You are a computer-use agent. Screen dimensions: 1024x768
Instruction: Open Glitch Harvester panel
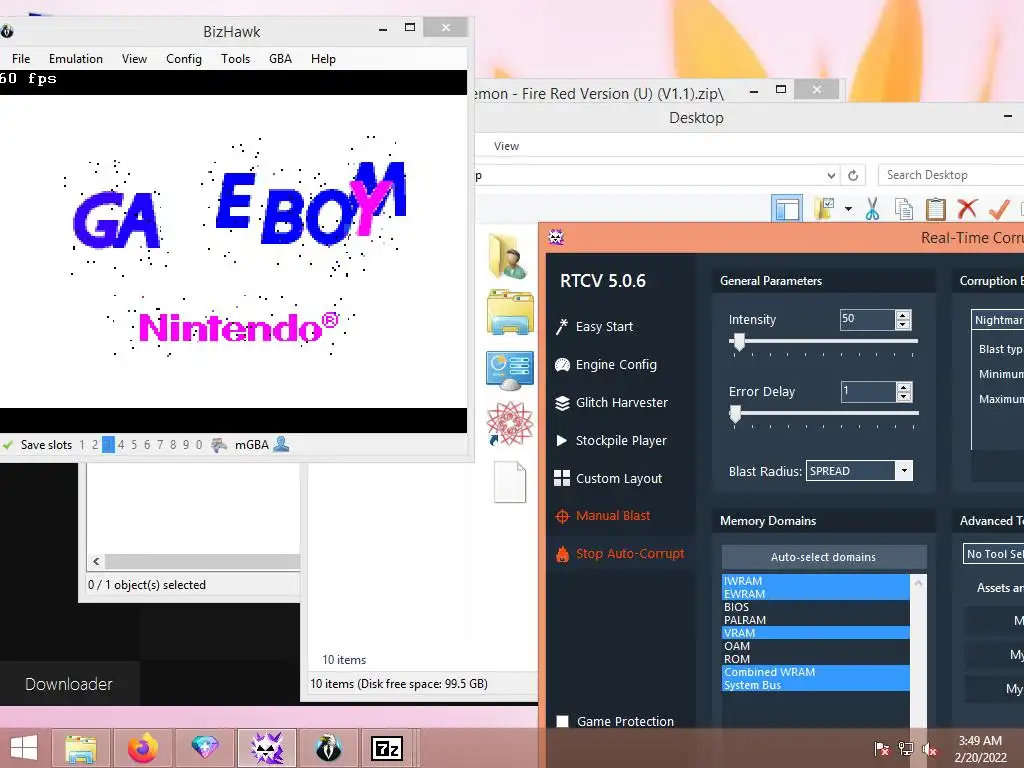[611, 402]
